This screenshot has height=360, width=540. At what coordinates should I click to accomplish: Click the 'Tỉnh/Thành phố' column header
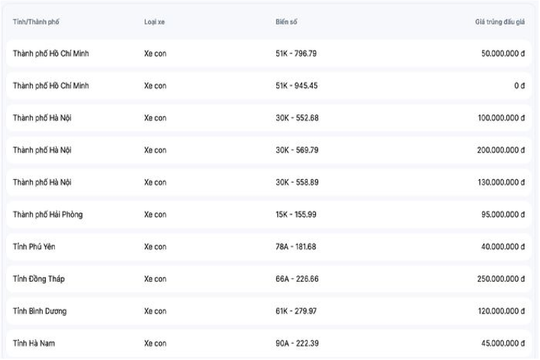pyautogui.click(x=36, y=22)
